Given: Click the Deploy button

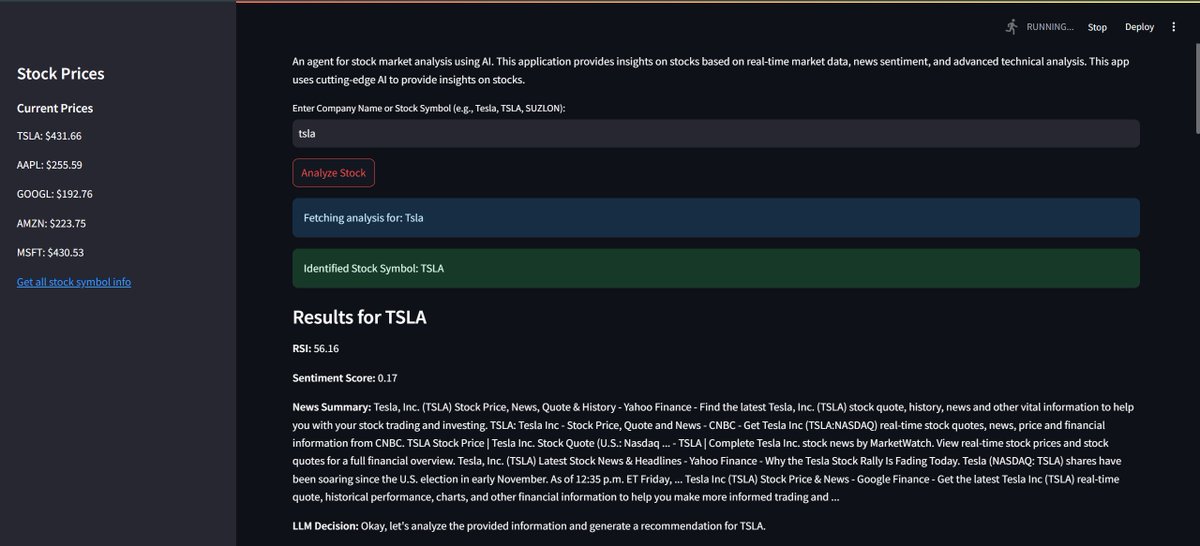Looking at the screenshot, I should click(x=1139, y=27).
